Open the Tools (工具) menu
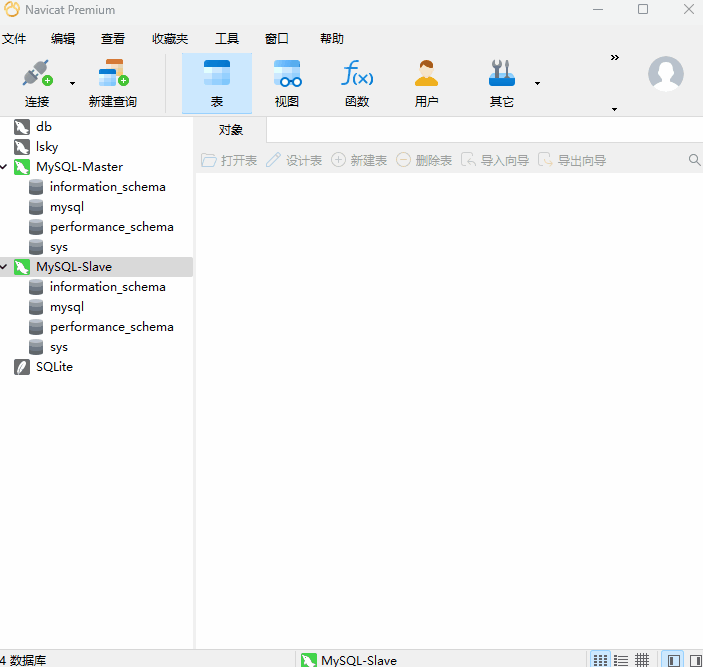The image size is (703, 667). coord(227,39)
